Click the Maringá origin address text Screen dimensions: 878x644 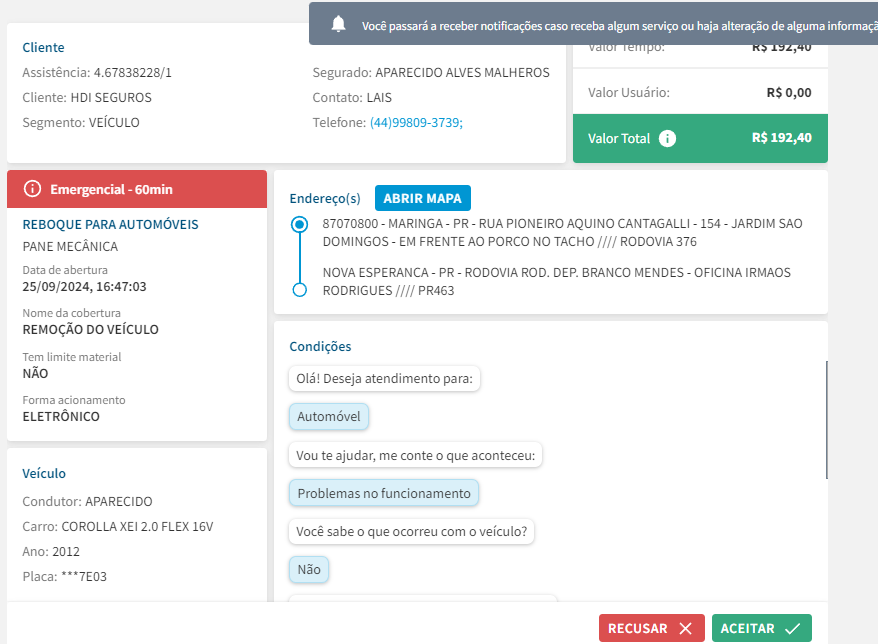(x=562, y=232)
